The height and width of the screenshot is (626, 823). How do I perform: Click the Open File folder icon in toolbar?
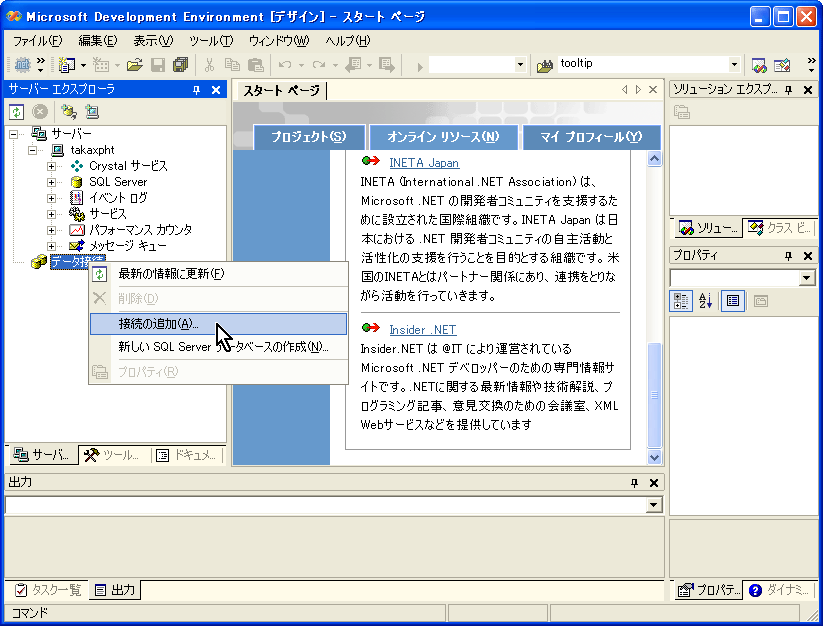click(134, 64)
